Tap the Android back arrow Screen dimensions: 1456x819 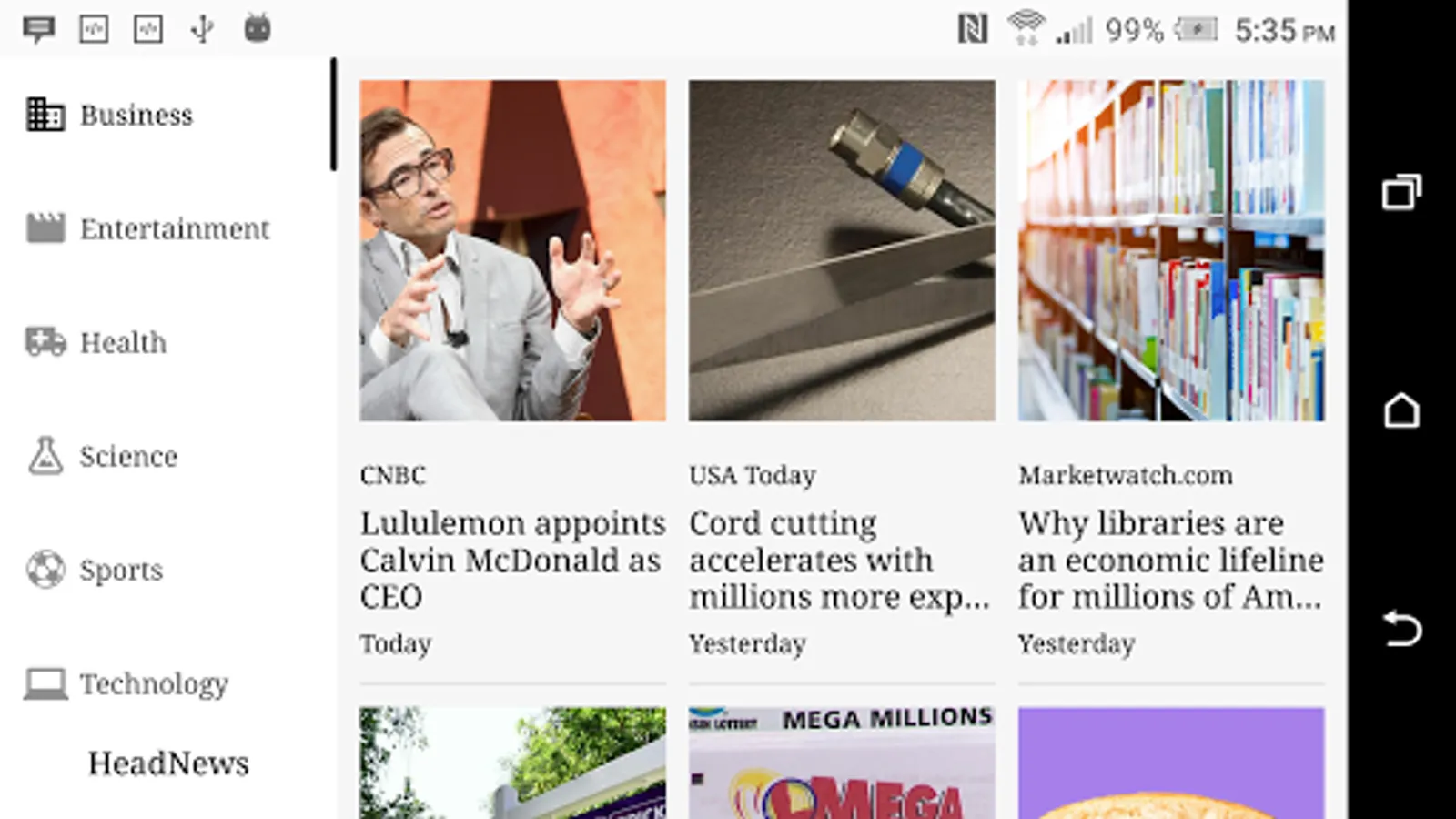[1401, 629]
